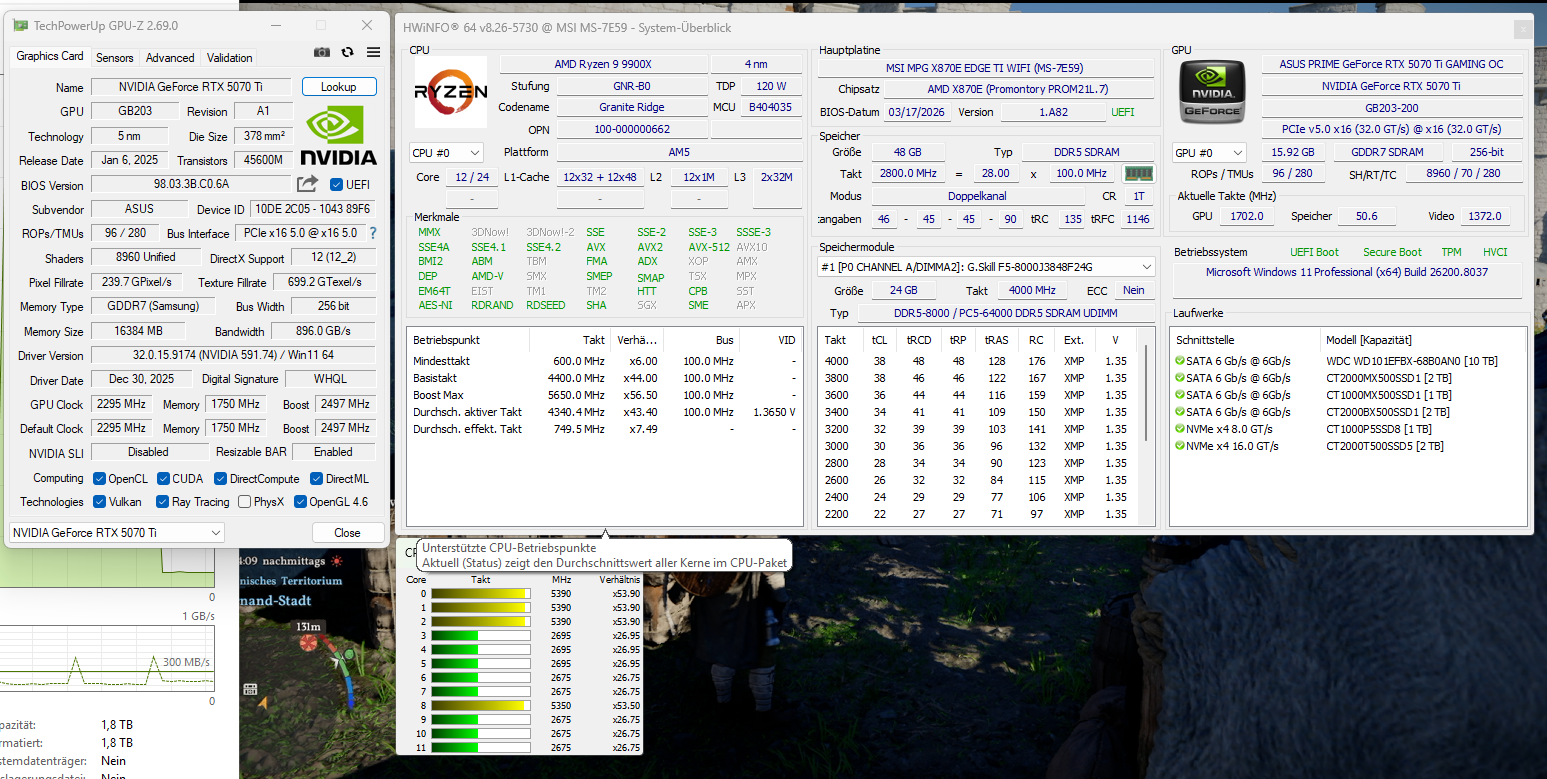1547x779 pixels.
Task: Select the Boost Max row
Action: click(x=604, y=395)
